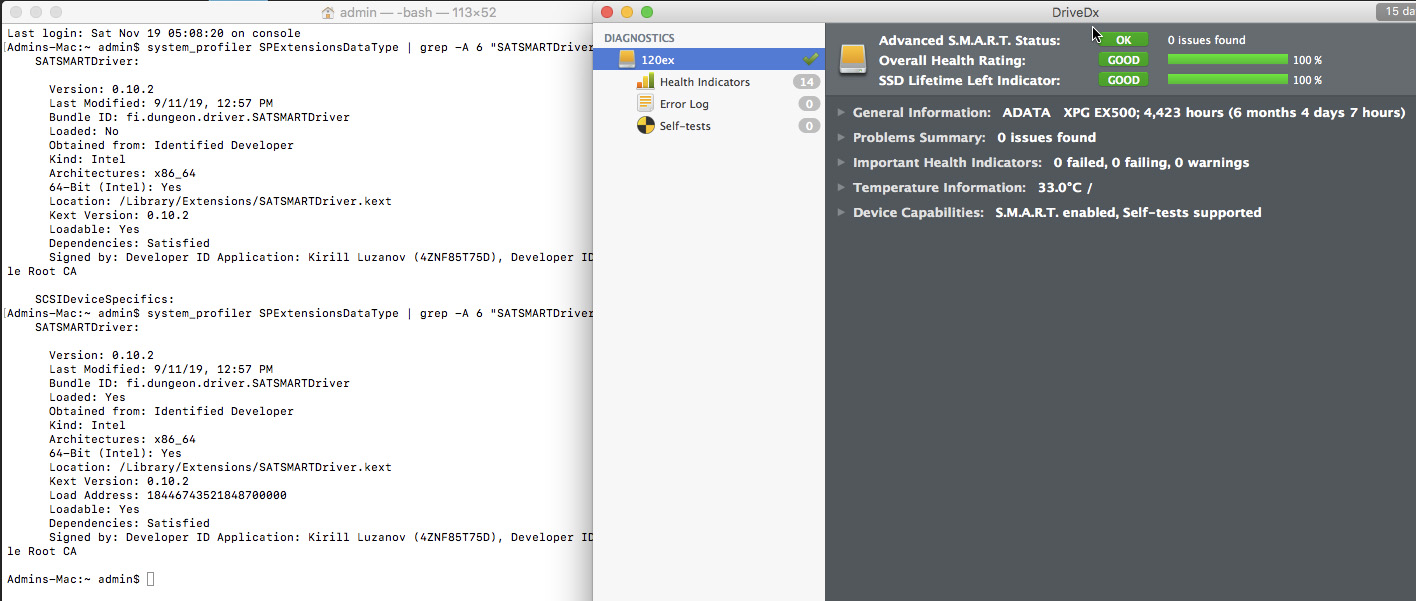Click the large drive icon in summary header
Screen dimensions: 1416x601
[x=853, y=58]
